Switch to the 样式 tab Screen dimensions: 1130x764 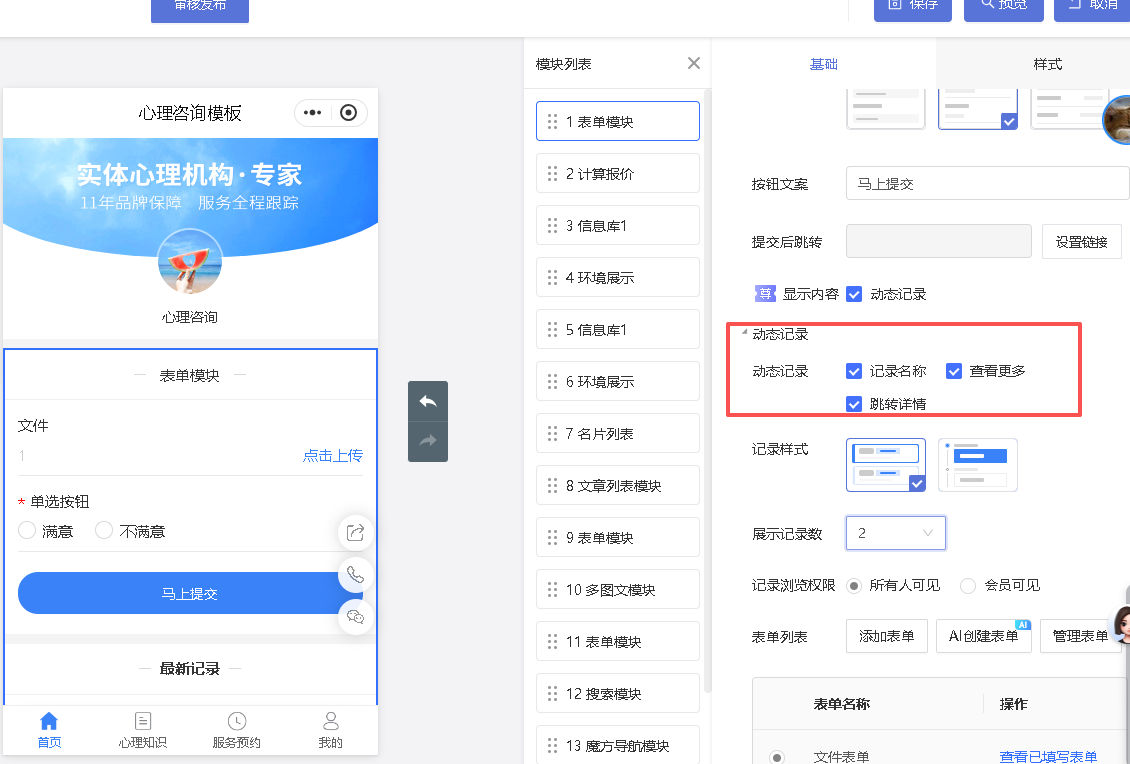(x=1047, y=64)
